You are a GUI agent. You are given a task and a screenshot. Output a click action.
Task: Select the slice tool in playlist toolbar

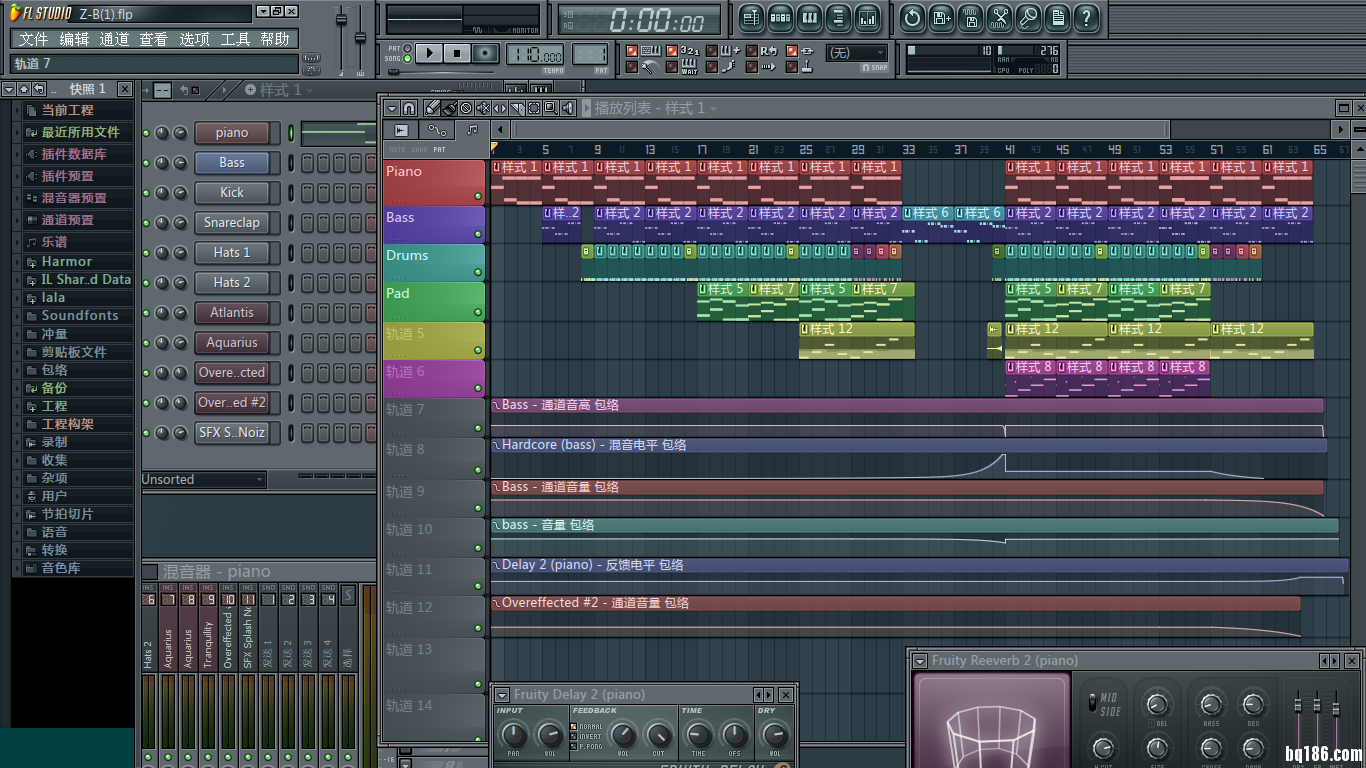517,108
